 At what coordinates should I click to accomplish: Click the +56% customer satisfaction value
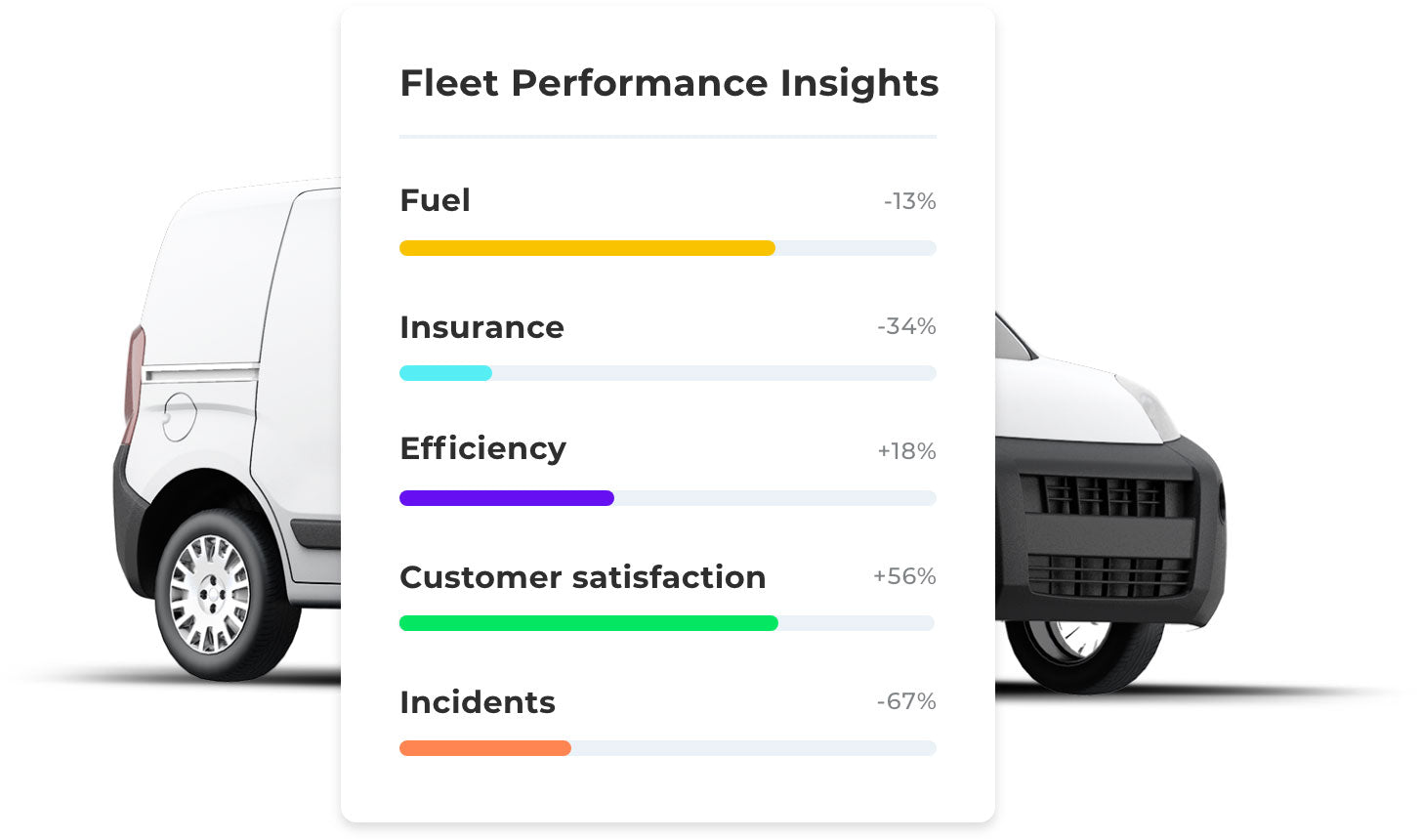(904, 576)
